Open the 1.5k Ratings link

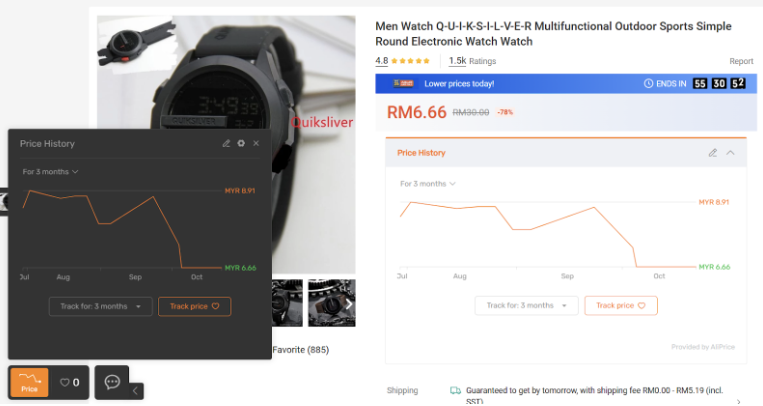click(x=473, y=61)
